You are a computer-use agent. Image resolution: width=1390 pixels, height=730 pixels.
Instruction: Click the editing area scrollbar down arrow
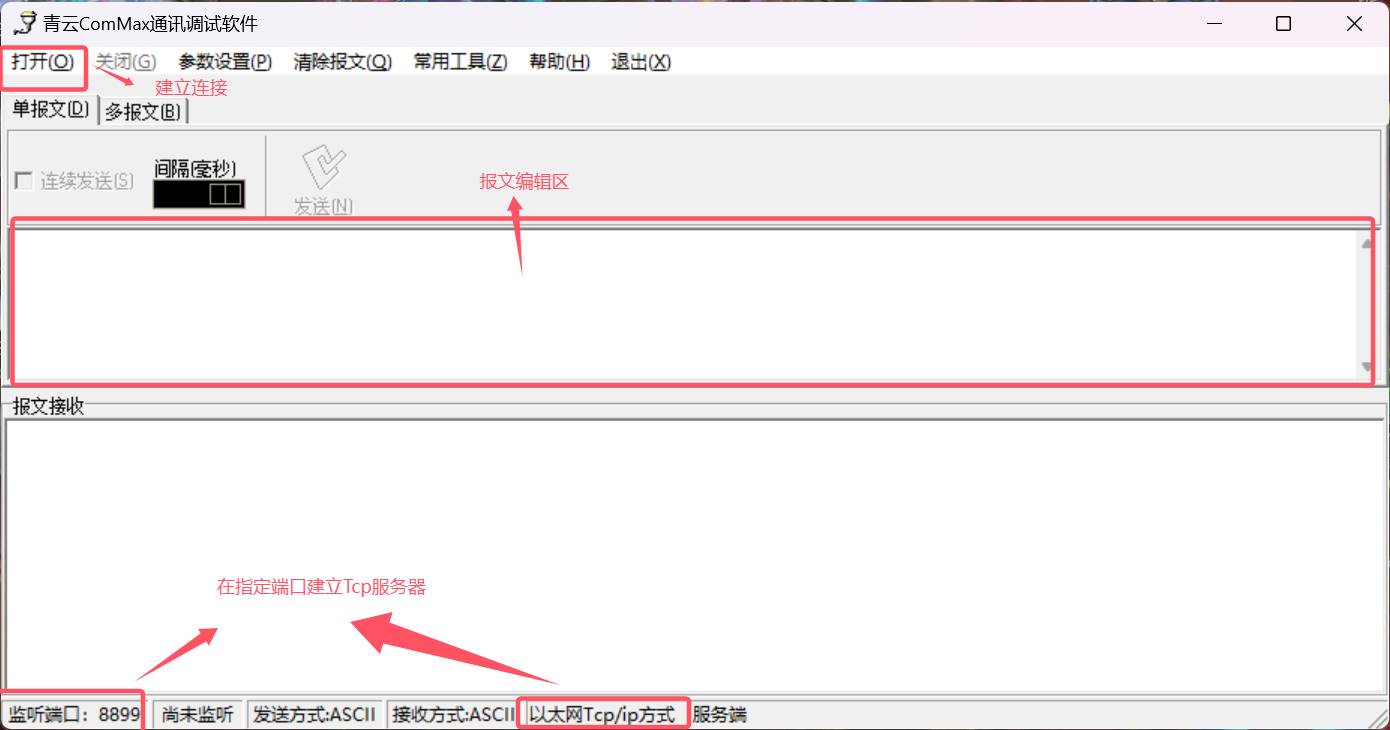coord(1366,366)
